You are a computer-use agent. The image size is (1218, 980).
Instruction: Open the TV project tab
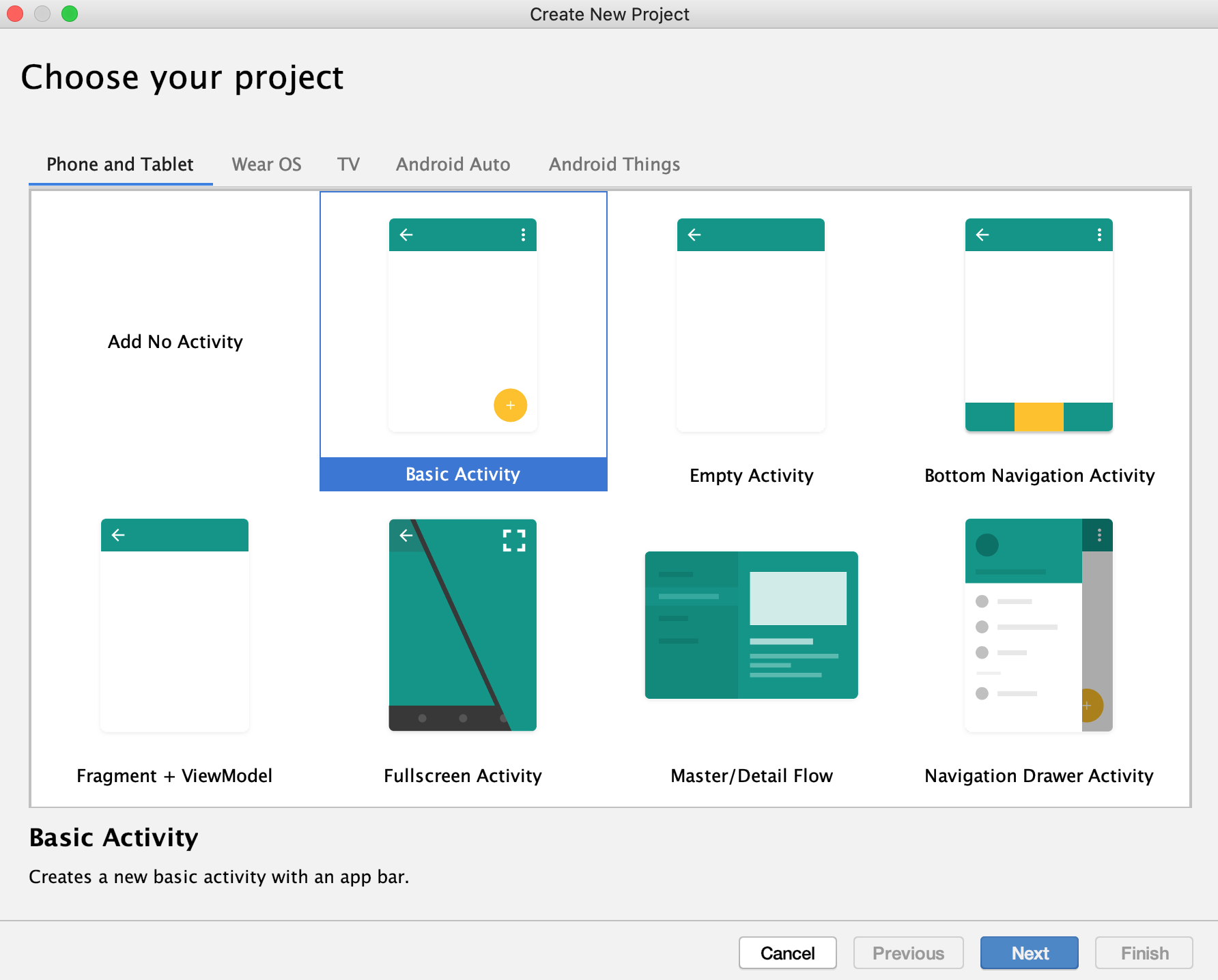[348, 164]
